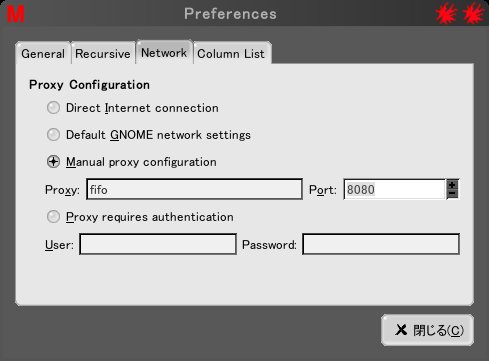The width and height of the screenshot is (489, 361).
Task: Switch to the Column List tab
Action: pyautogui.click(x=231, y=53)
